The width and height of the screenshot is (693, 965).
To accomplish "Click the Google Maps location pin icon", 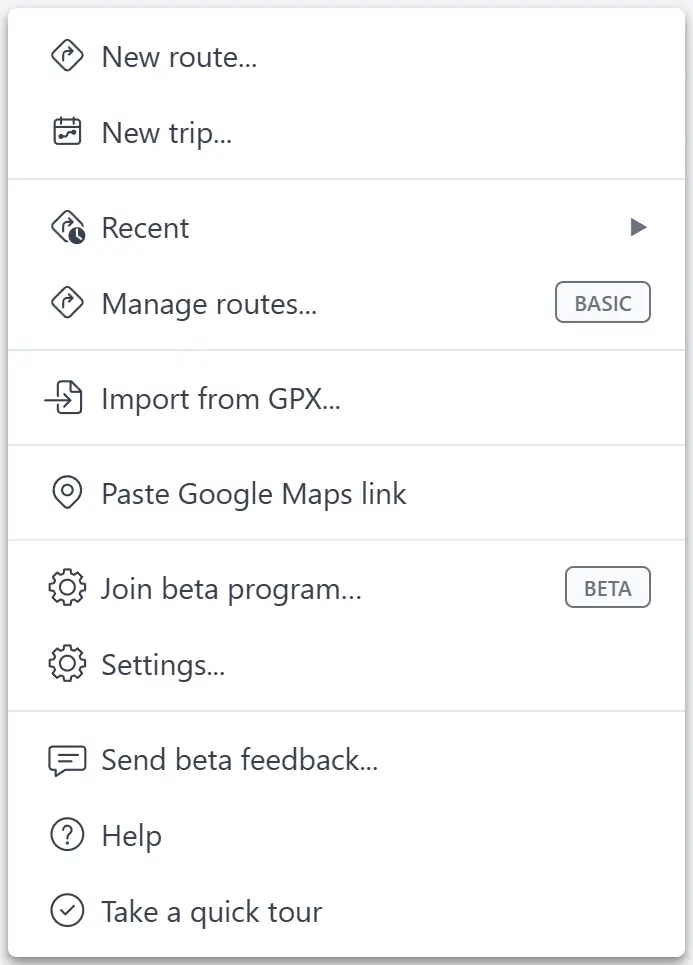I will [67, 492].
